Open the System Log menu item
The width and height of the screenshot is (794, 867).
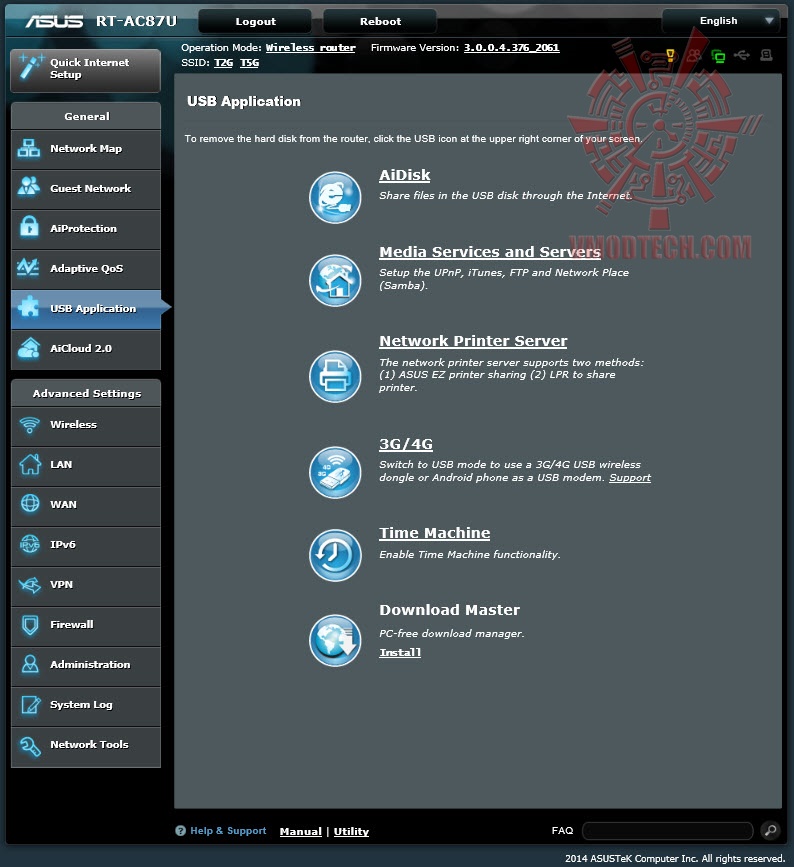[86, 705]
